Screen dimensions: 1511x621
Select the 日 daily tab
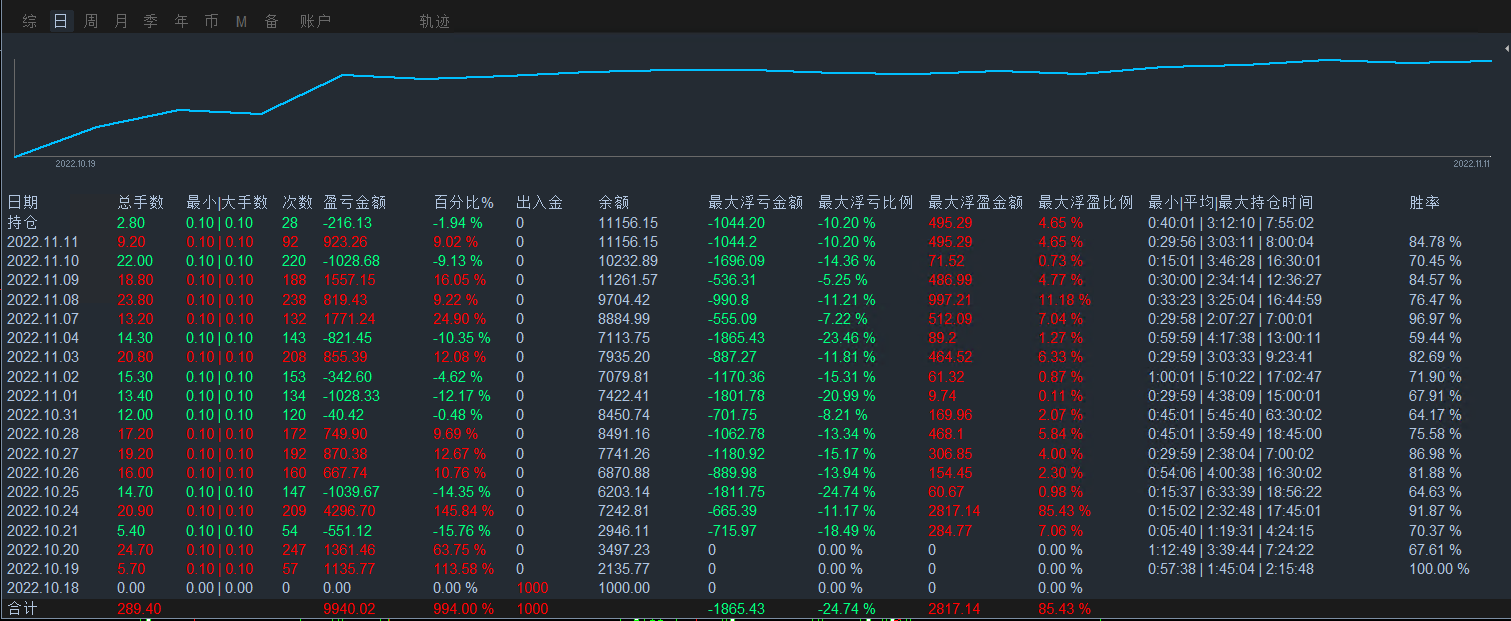[61, 21]
